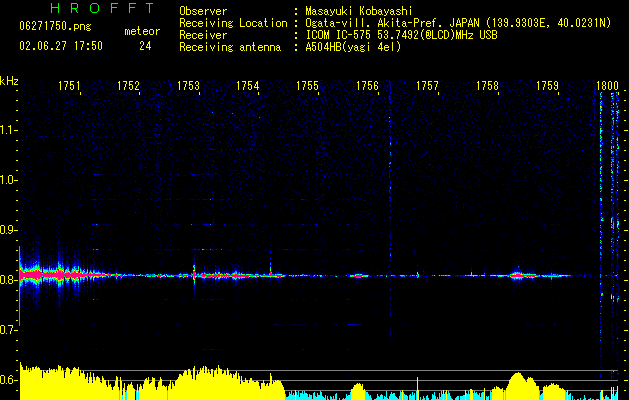629x400 pixels.
Task: Click the 1756 time marker
Action: [367, 85]
